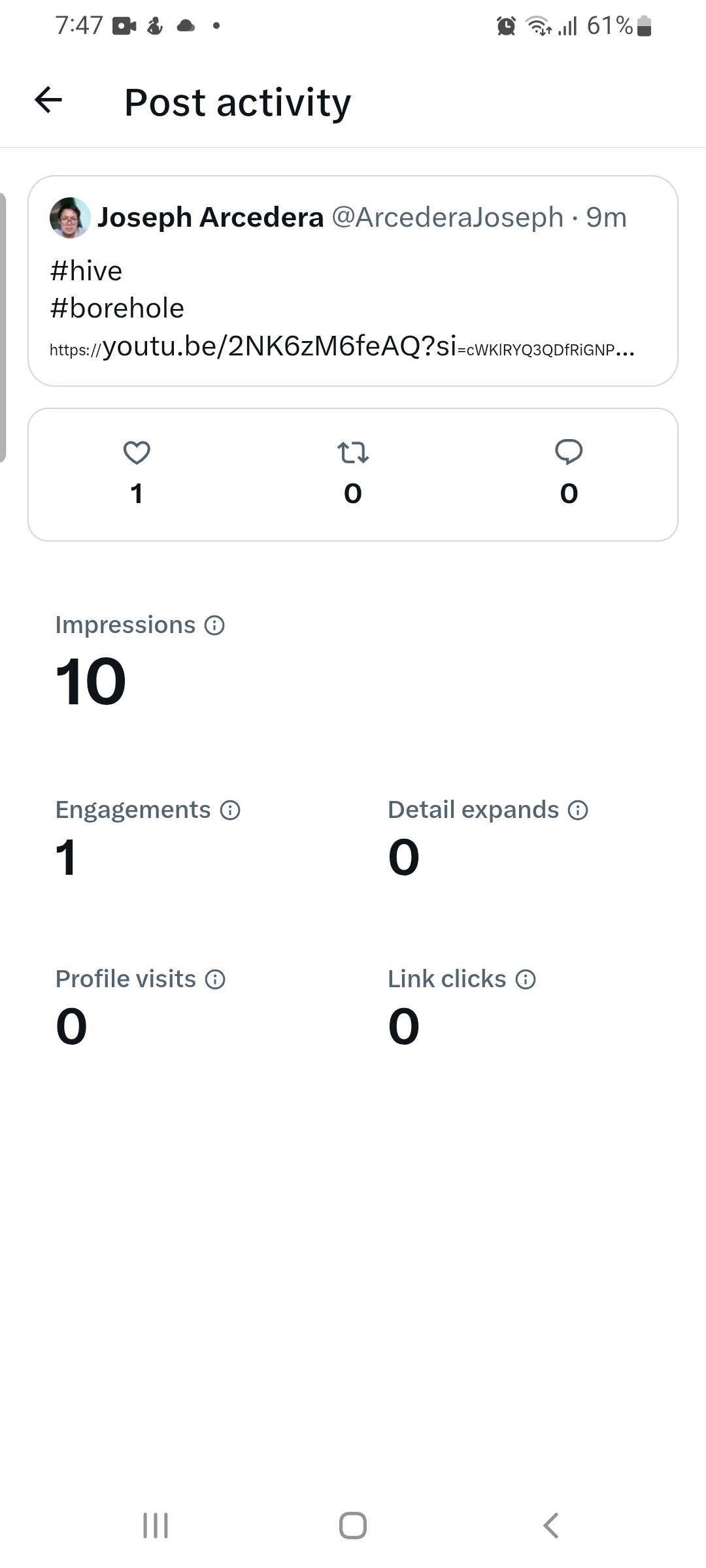Tap the heart likes icon
The image size is (706, 1568).
(137, 452)
